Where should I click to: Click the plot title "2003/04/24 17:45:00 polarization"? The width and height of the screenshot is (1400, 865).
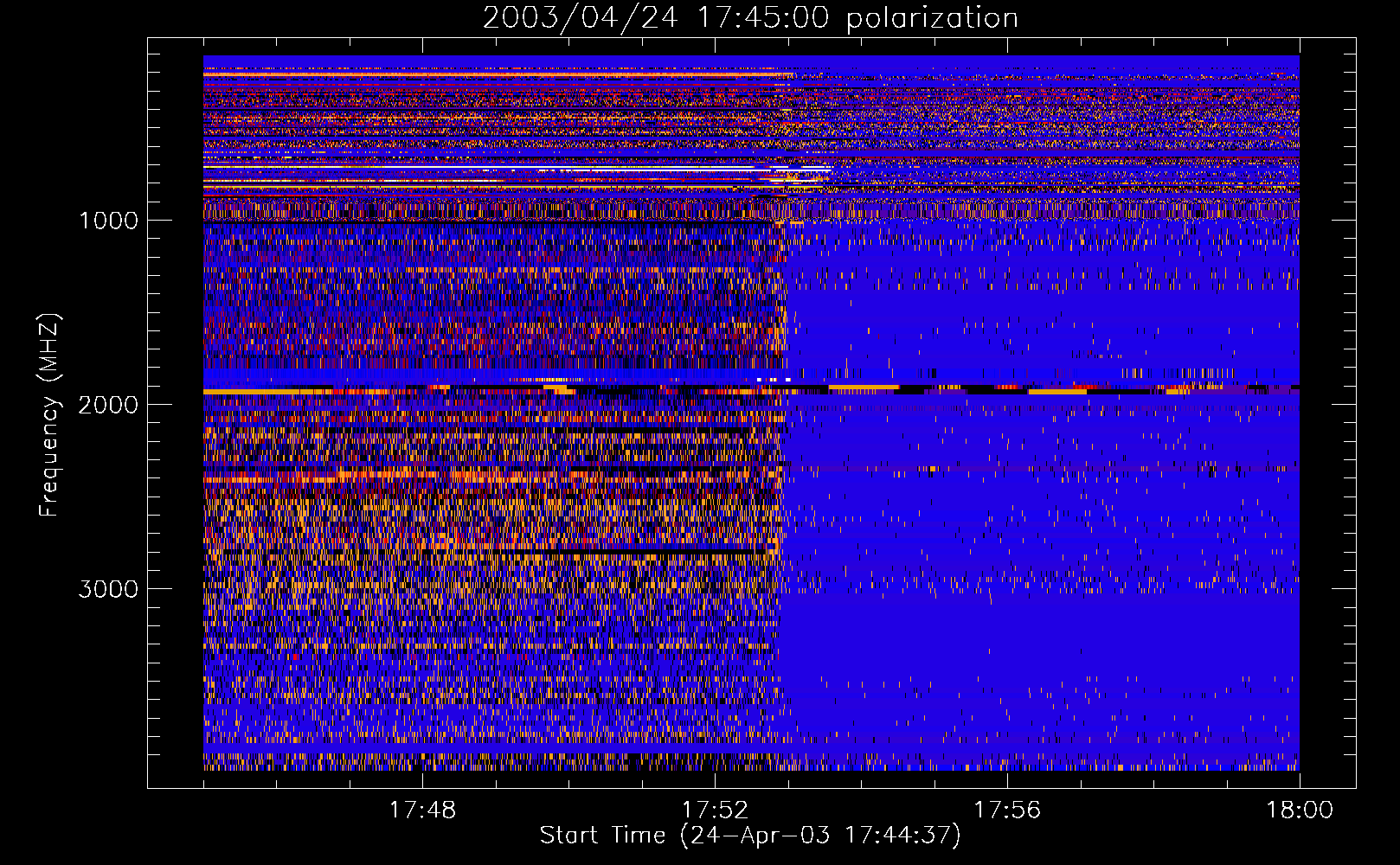[750, 18]
